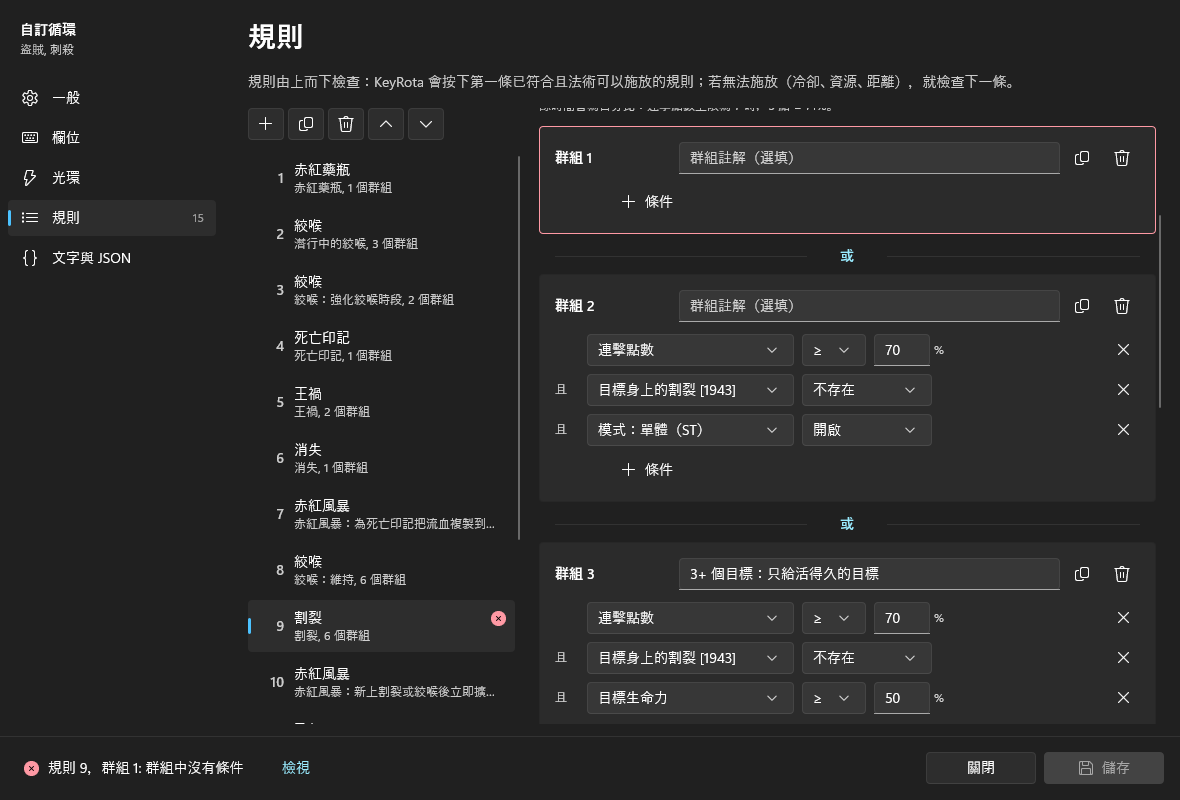Change ≥ operator for 目標生命力

[833, 698]
